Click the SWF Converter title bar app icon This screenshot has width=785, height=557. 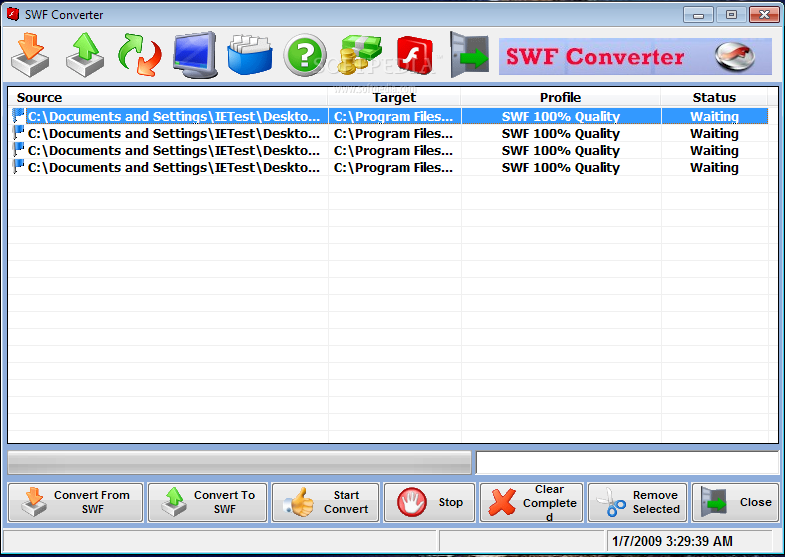pos(13,15)
